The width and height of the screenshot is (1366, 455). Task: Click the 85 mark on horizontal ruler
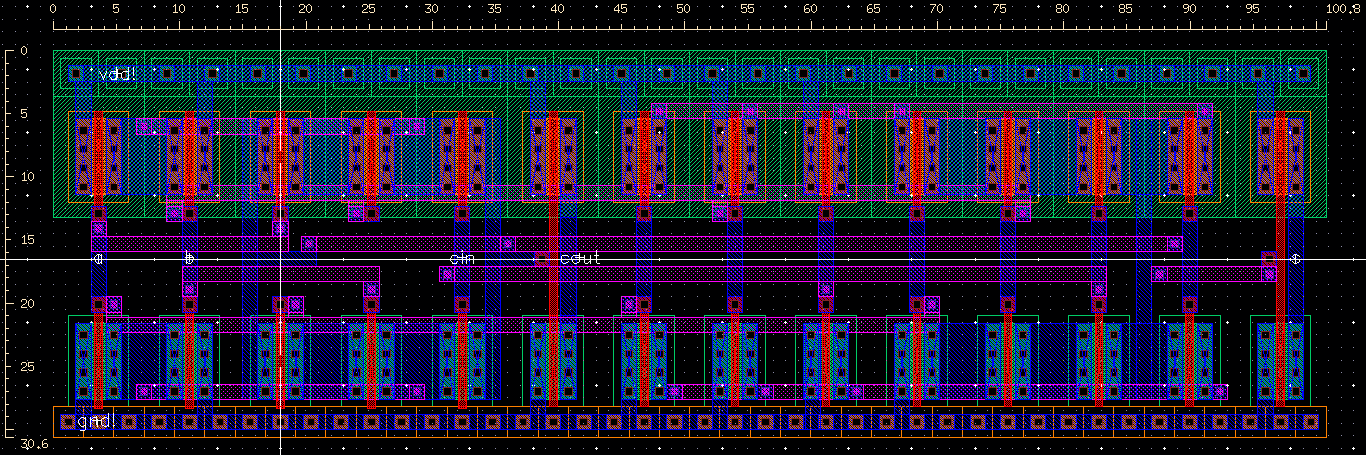point(1126,9)
